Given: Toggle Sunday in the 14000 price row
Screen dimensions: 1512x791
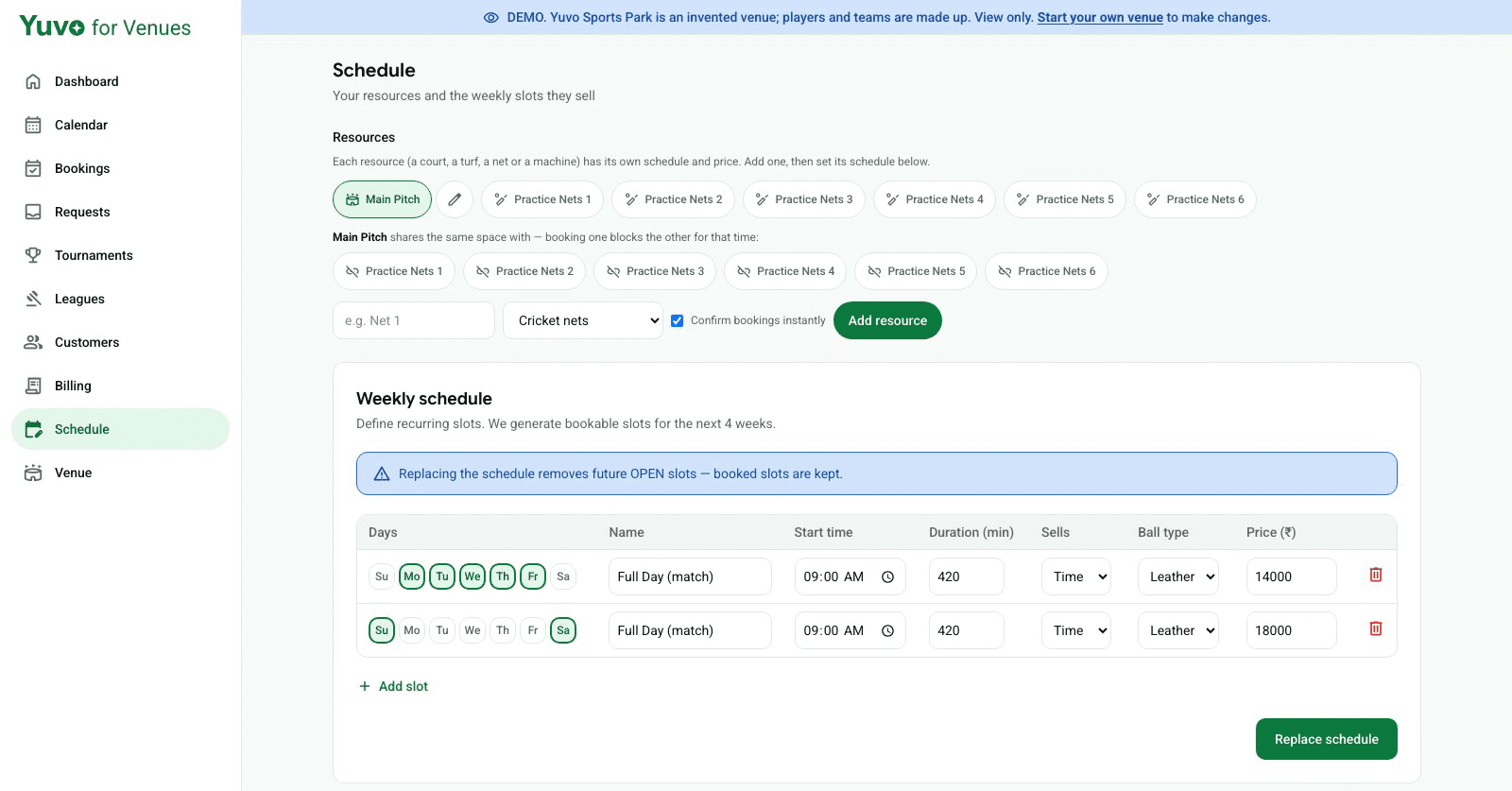Looking at the screenshot, I should point(382,576).
